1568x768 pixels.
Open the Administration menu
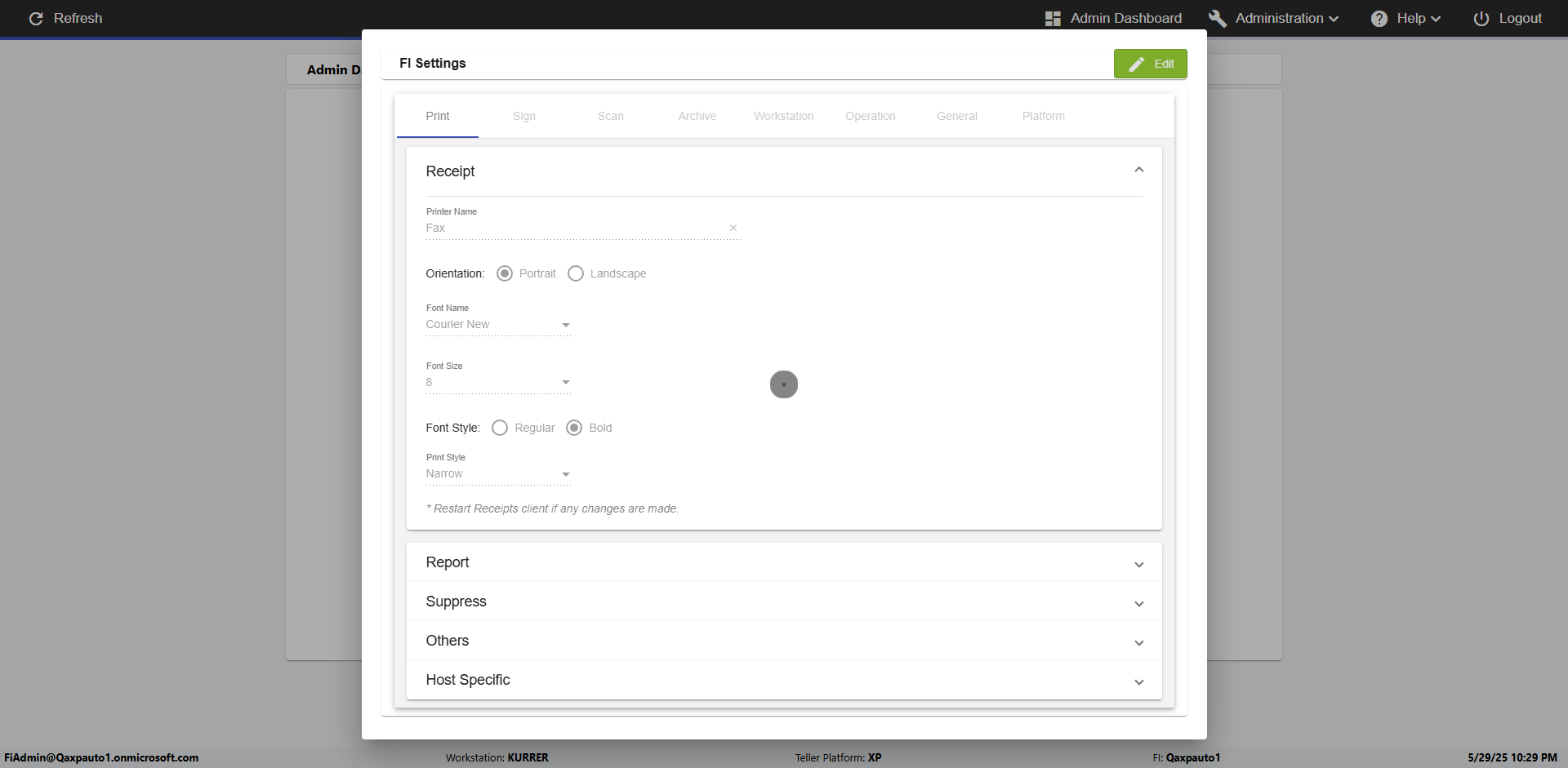[1274, 18]
